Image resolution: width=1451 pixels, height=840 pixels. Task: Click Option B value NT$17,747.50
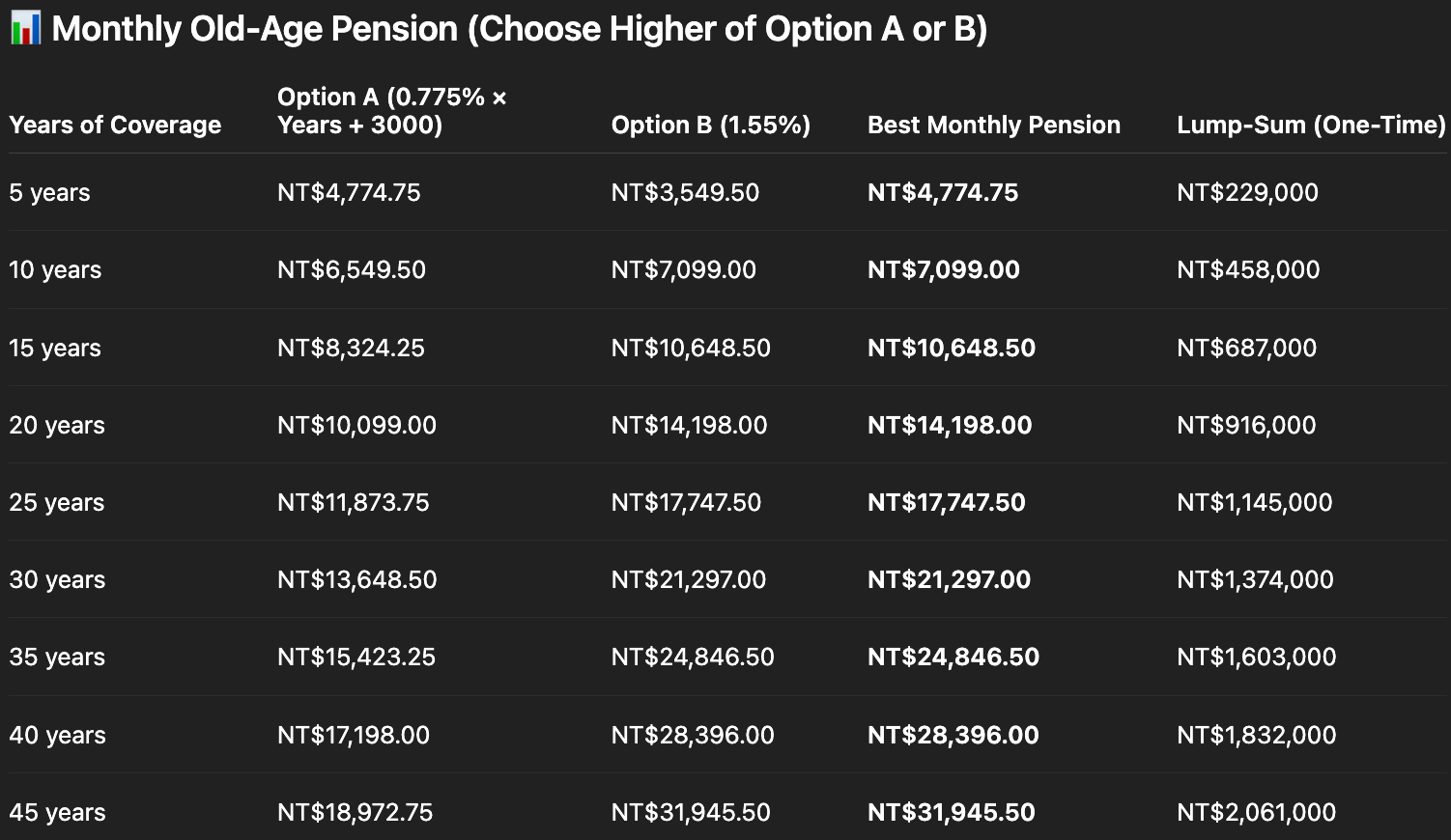tap(686, 502)
